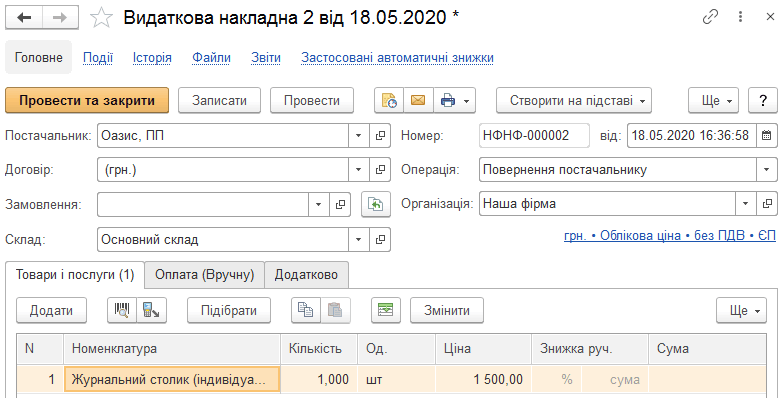Viewport: 781px width, 398px height.
Task: Switch to the Головне section
Action: [39, 58]
